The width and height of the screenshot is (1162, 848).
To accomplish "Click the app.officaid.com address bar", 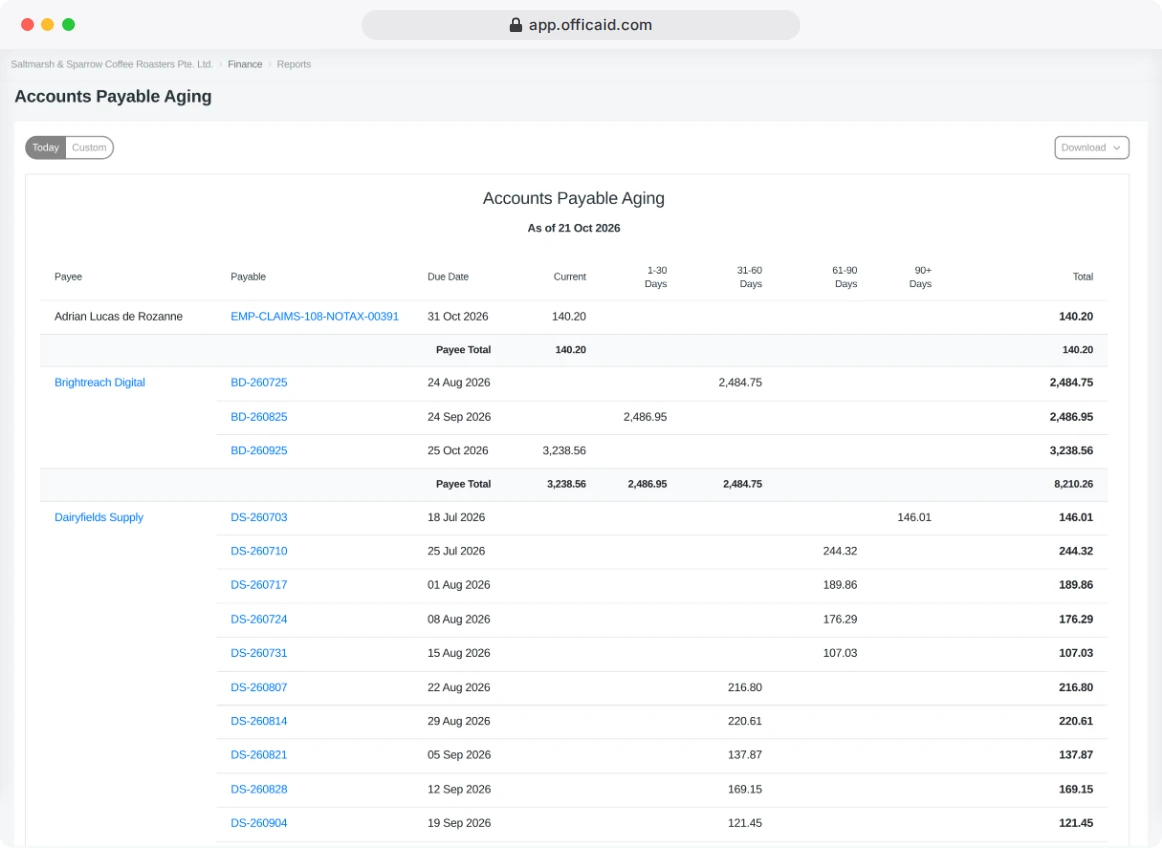I will point(580,25).
